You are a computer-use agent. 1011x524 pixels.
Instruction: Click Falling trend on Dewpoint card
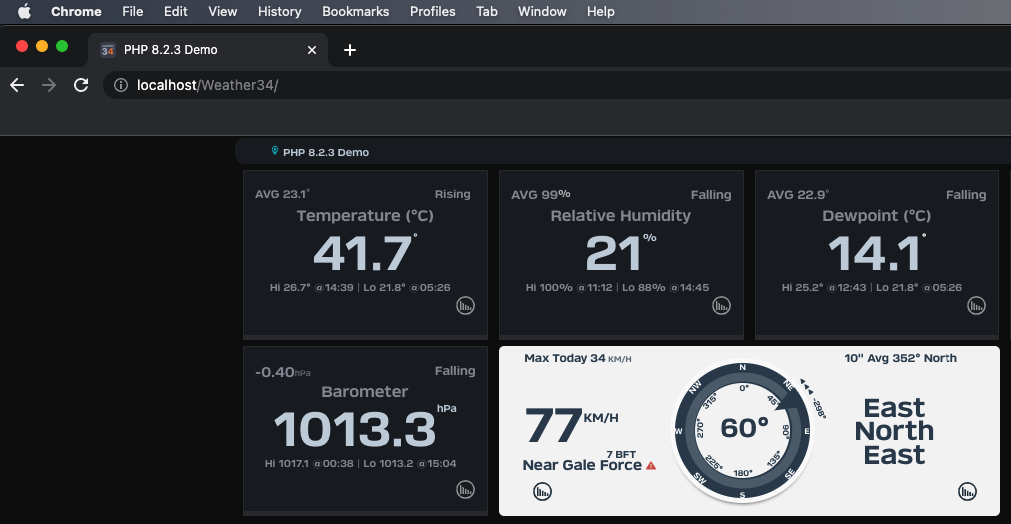966,195
